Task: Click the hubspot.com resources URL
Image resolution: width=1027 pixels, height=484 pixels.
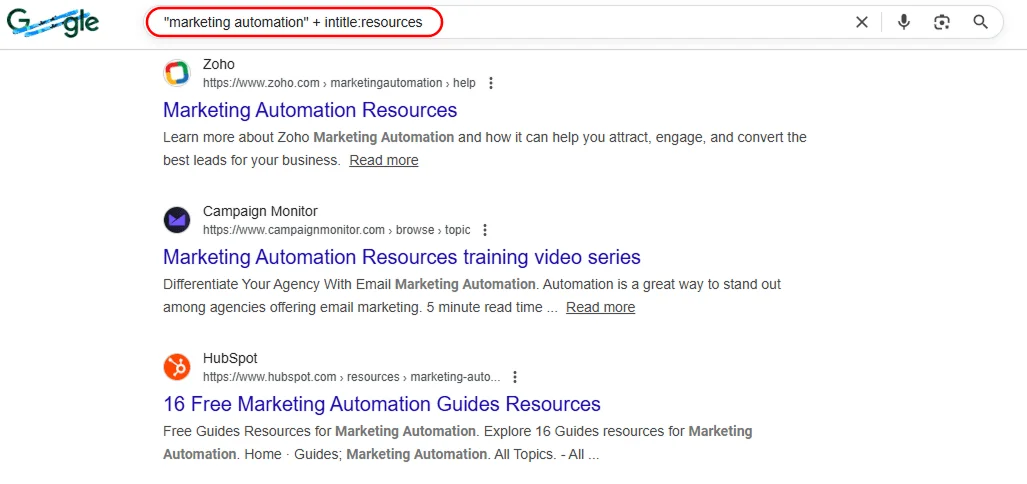Action: 352,377
